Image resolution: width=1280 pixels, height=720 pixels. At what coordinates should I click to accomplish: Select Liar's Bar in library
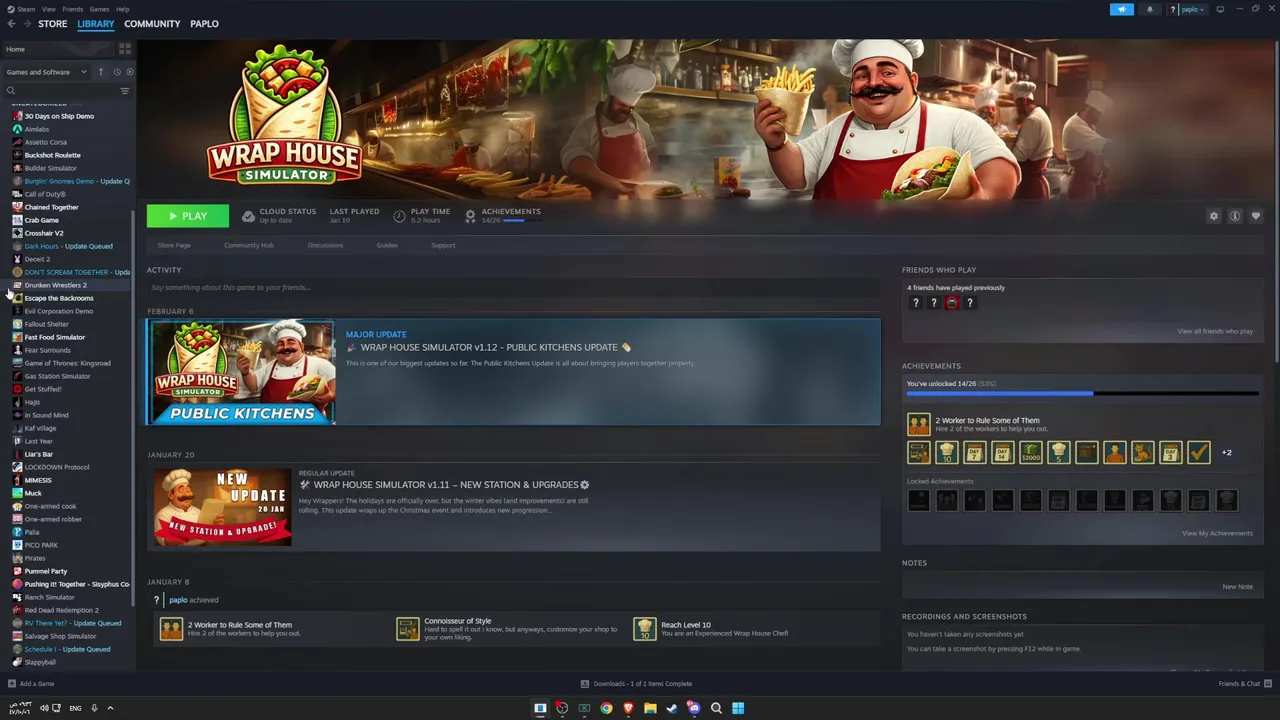(38, 454)
